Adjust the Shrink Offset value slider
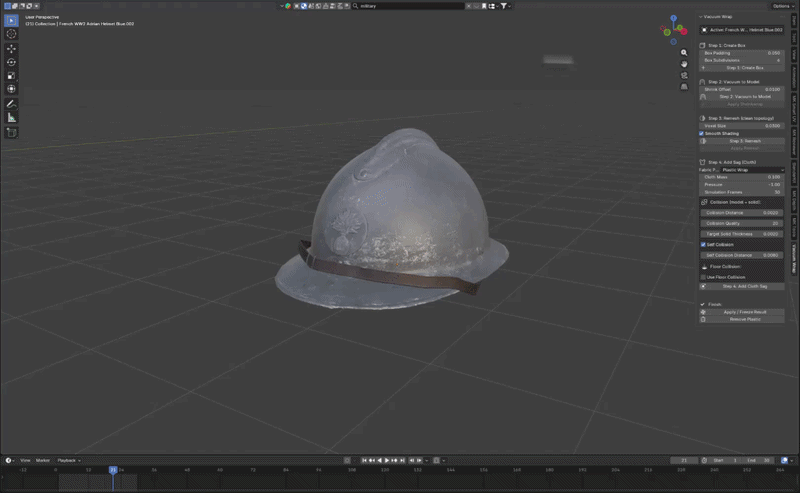Viewport: 800px width, 493px height. tap(741, 89)
